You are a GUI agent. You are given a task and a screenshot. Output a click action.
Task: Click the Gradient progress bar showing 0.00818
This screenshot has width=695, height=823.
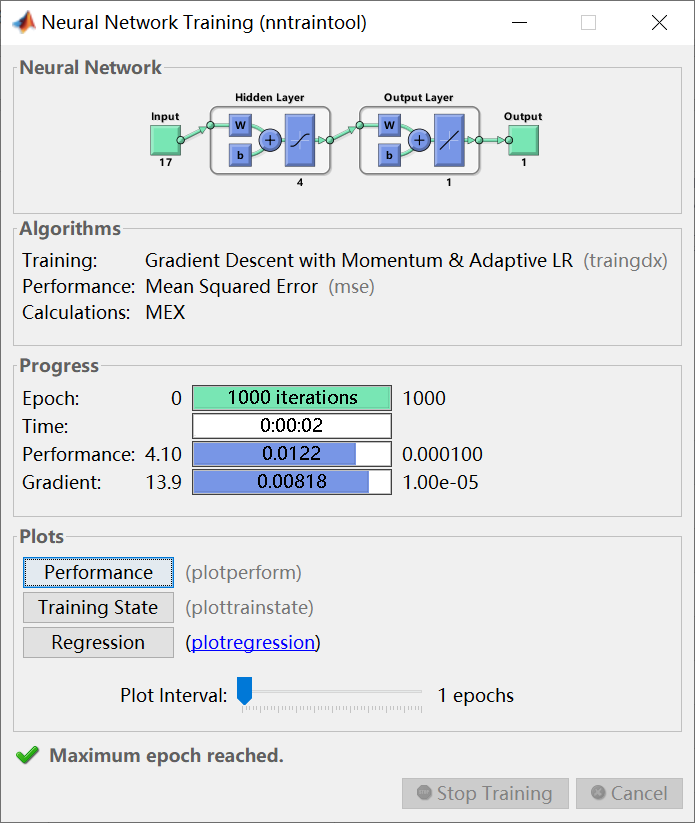[291, 482]
